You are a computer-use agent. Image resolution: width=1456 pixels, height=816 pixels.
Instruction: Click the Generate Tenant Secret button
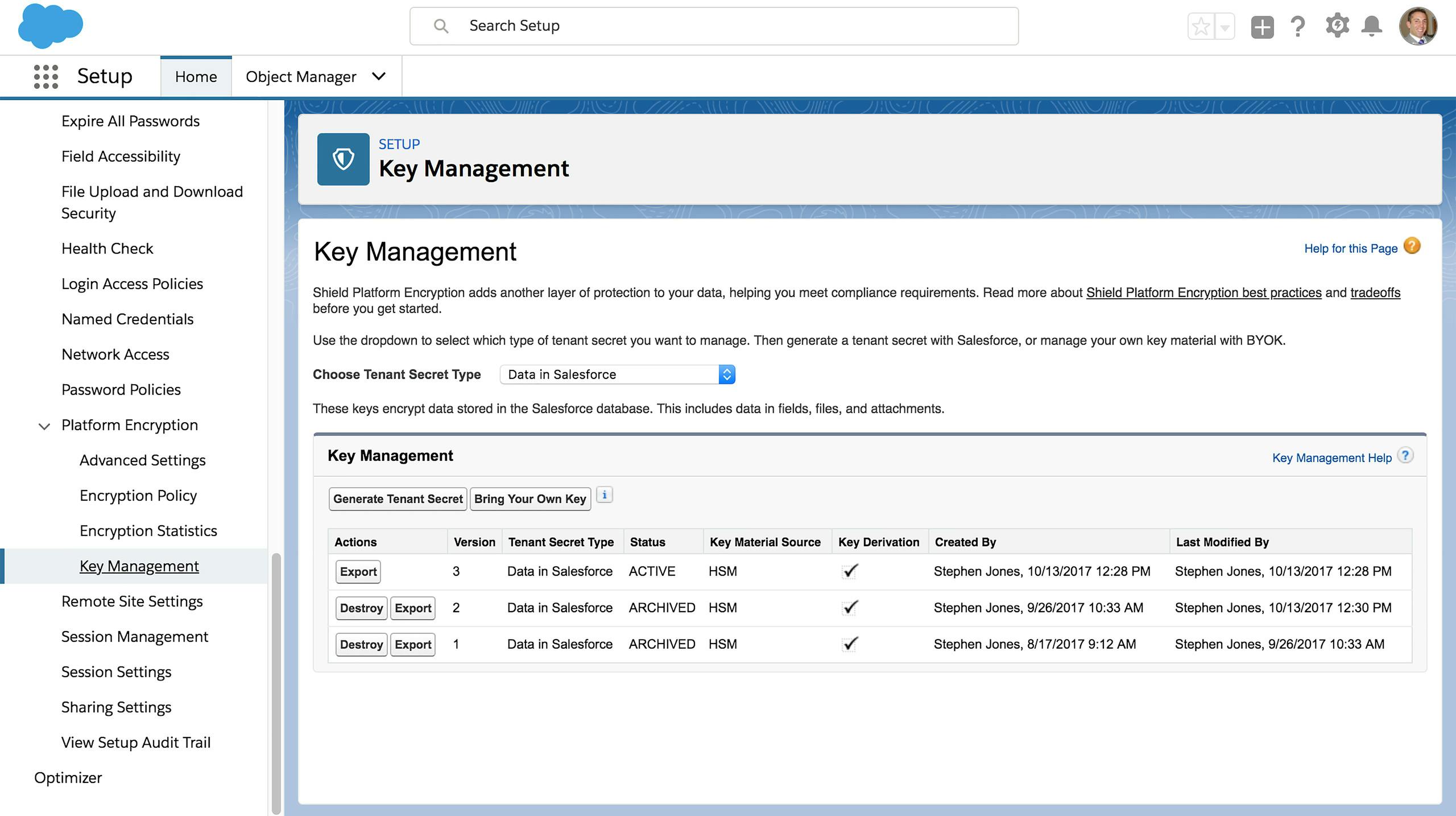coord(397,498)
